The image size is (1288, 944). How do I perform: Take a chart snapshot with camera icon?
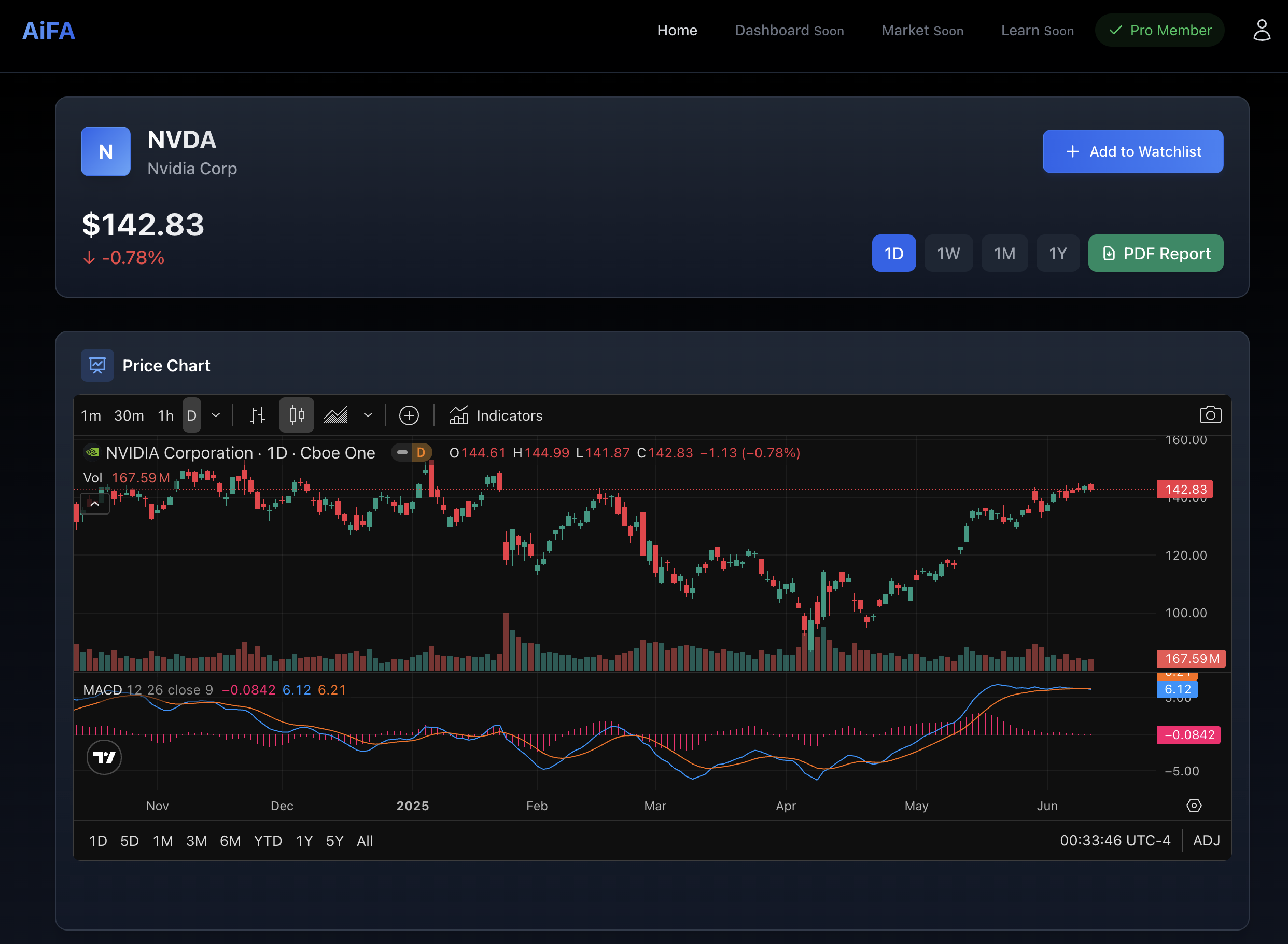point(1210,415)
